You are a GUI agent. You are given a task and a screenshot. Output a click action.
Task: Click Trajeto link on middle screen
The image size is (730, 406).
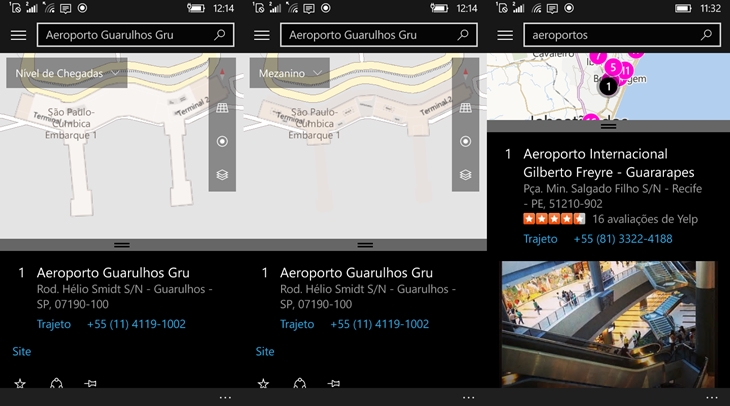pos(297,324)
